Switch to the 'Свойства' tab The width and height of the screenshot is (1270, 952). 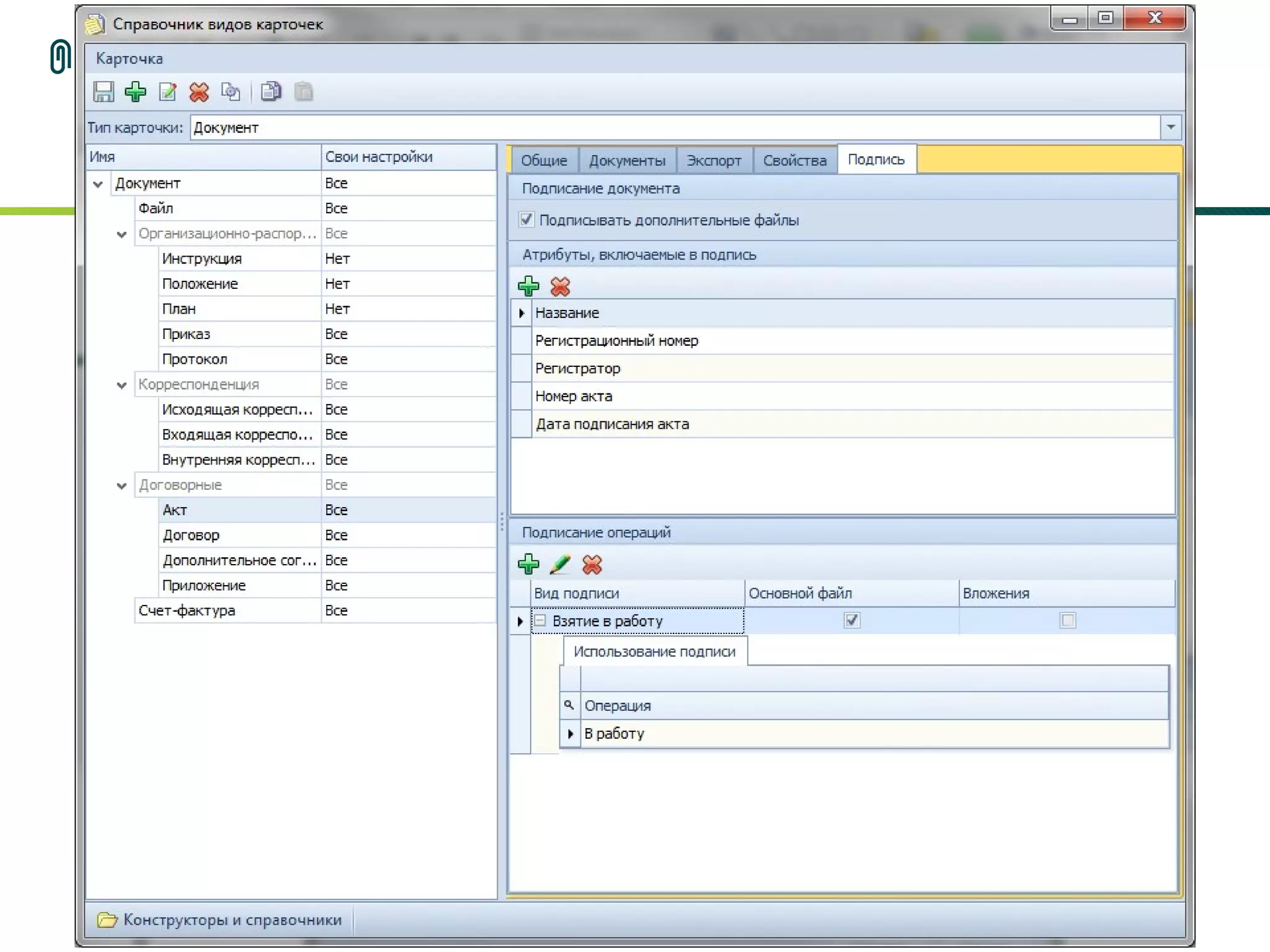[x=794, y=161]
